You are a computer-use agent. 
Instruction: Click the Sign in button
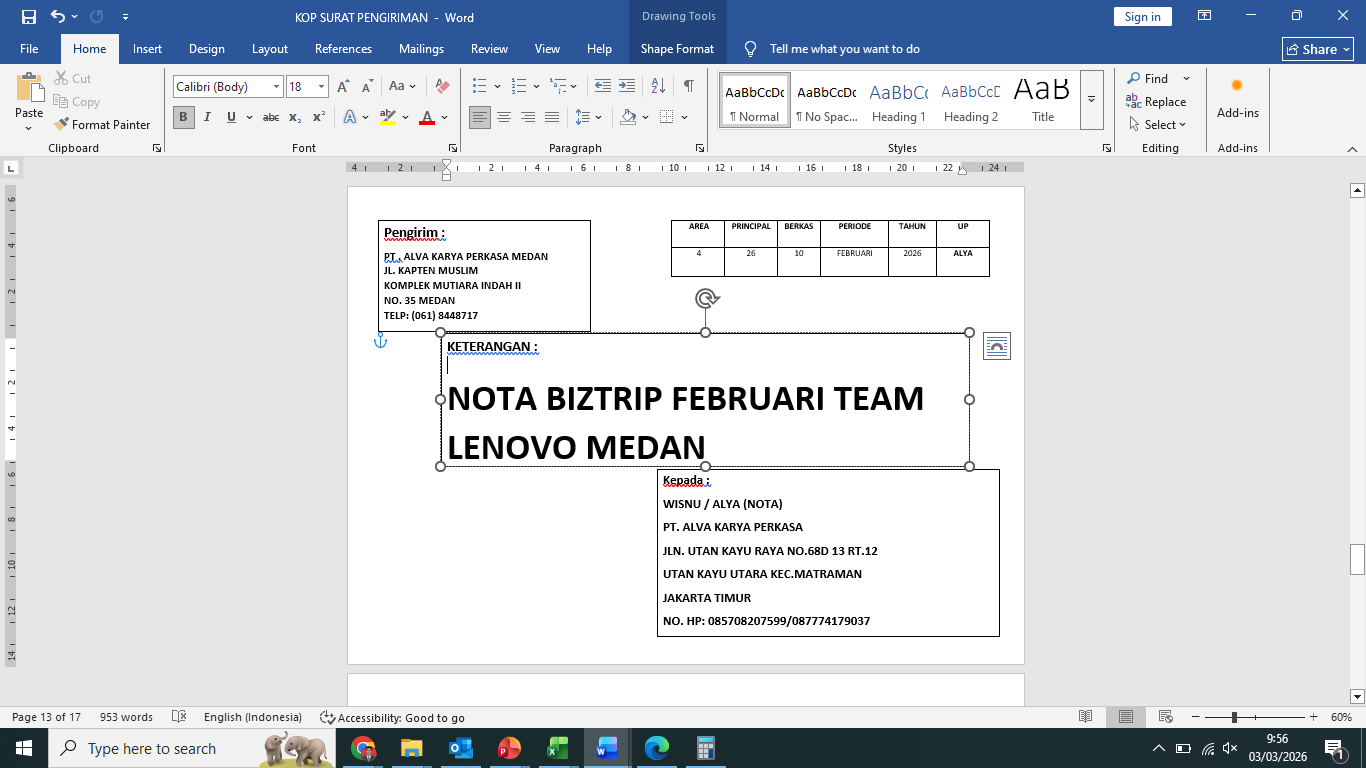pos(1142,16)
